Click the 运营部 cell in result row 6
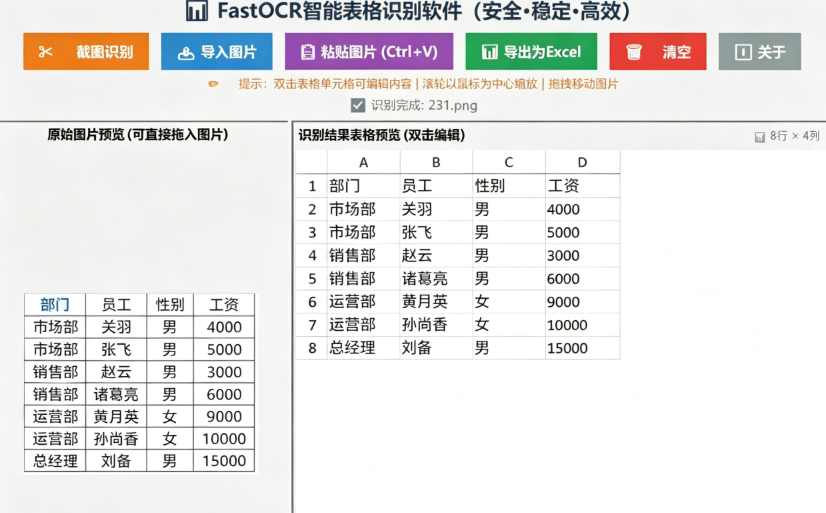This screenshot has width=826, height=513. 363,302
